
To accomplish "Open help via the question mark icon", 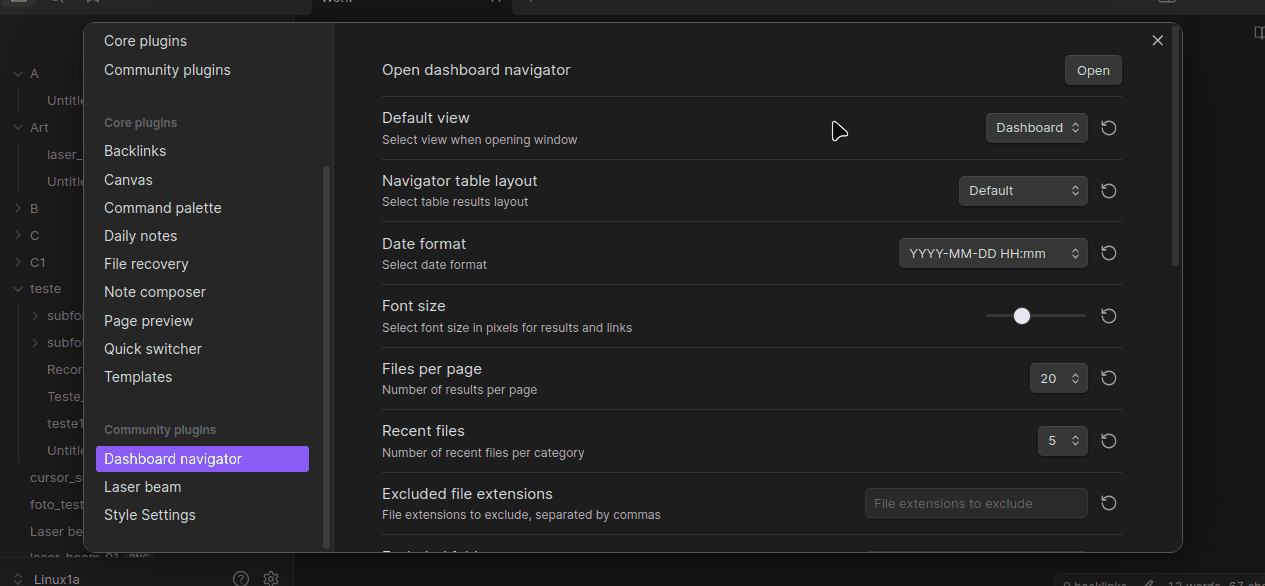I will coord(240,578).
